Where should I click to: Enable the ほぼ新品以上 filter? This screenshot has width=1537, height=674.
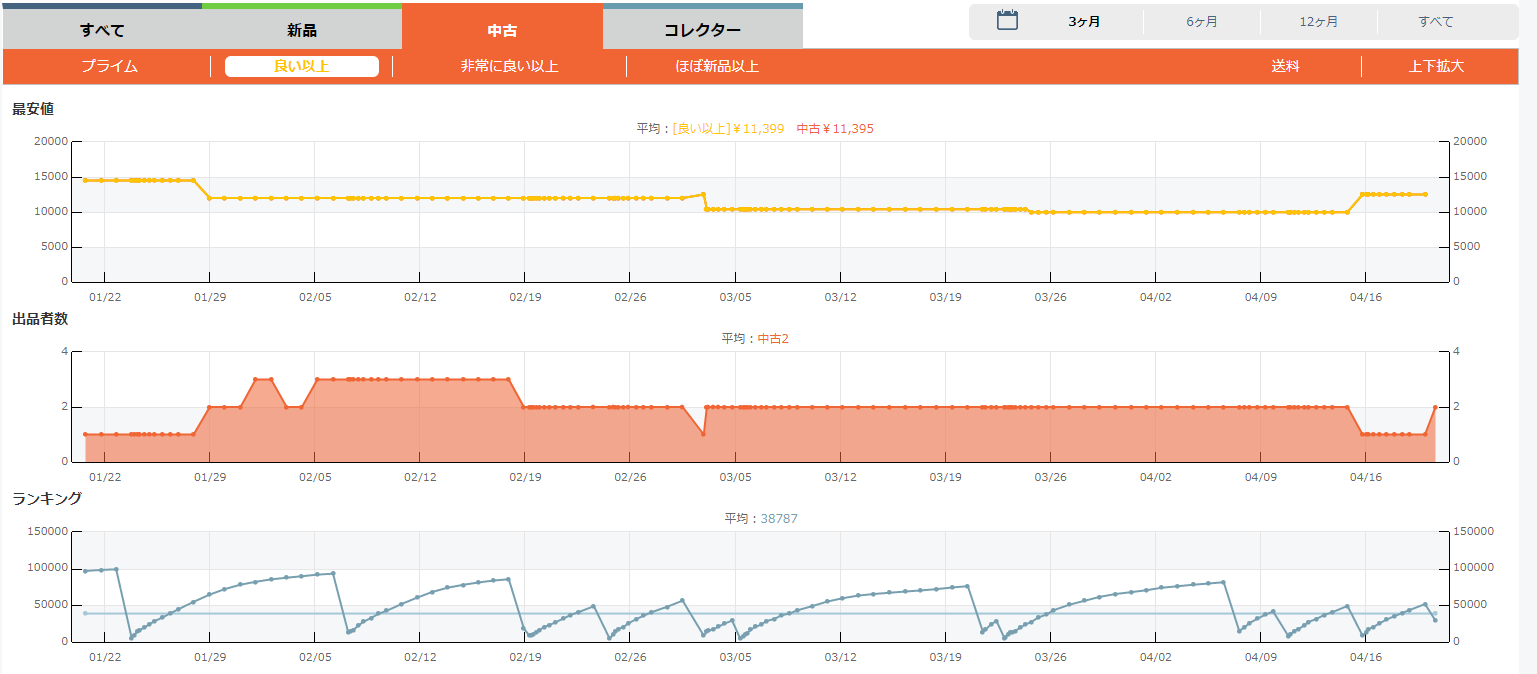pos(717,67)
